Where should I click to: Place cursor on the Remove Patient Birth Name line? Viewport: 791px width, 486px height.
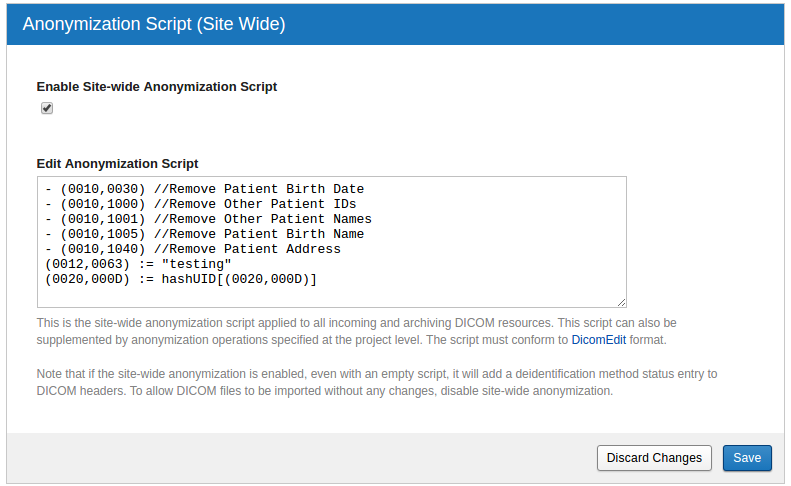pos(204,234)
